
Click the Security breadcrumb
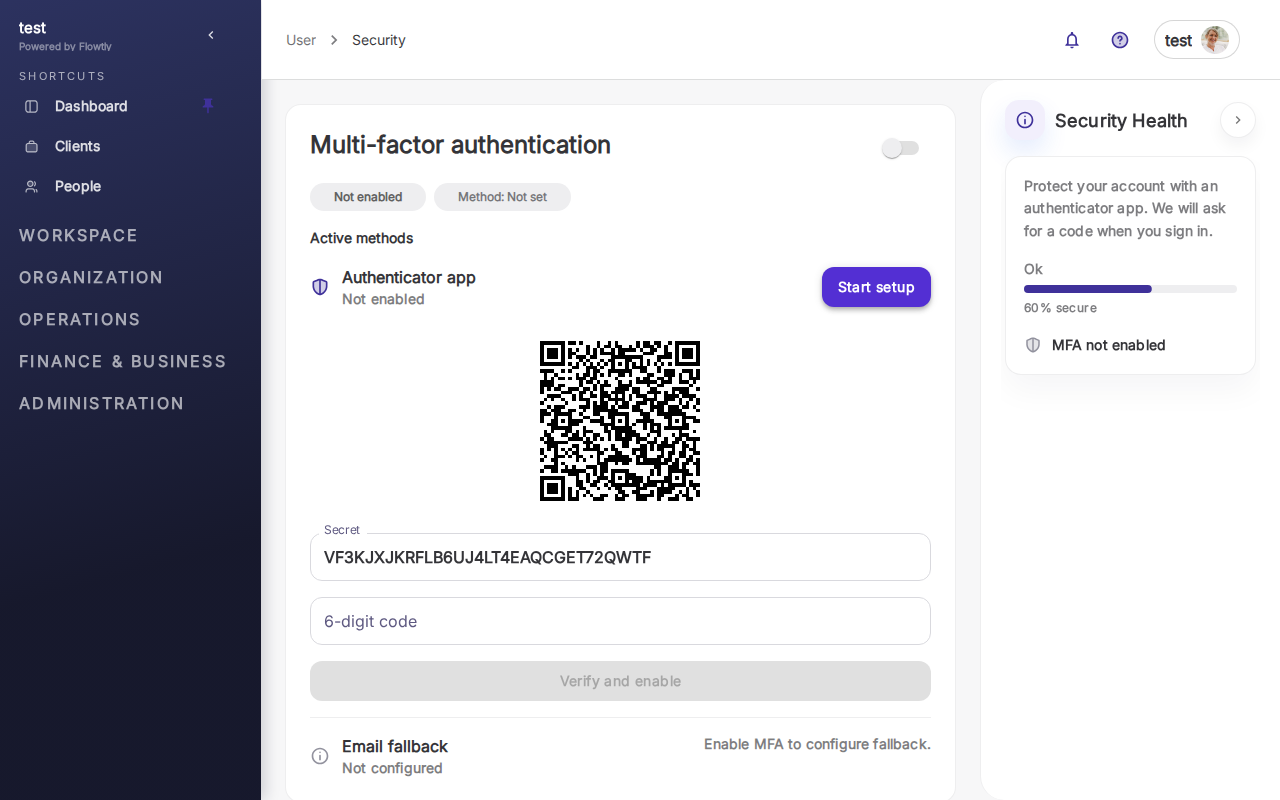pos(379,40)
